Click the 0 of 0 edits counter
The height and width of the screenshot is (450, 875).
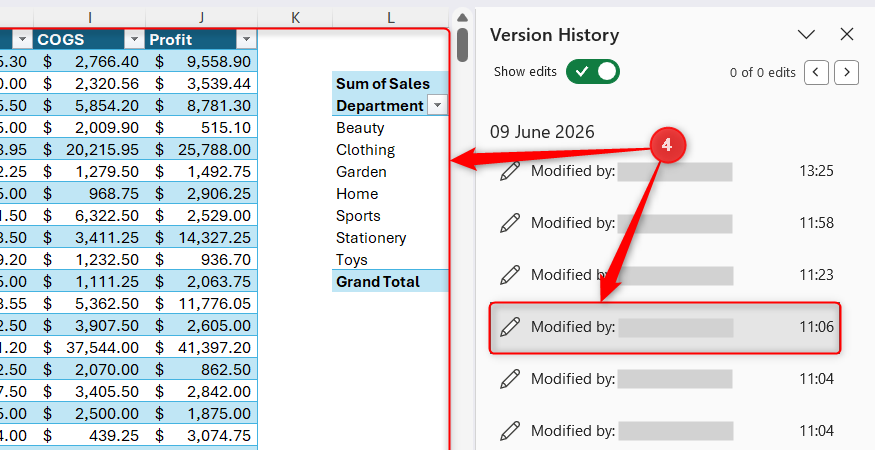tap(762, 73)
